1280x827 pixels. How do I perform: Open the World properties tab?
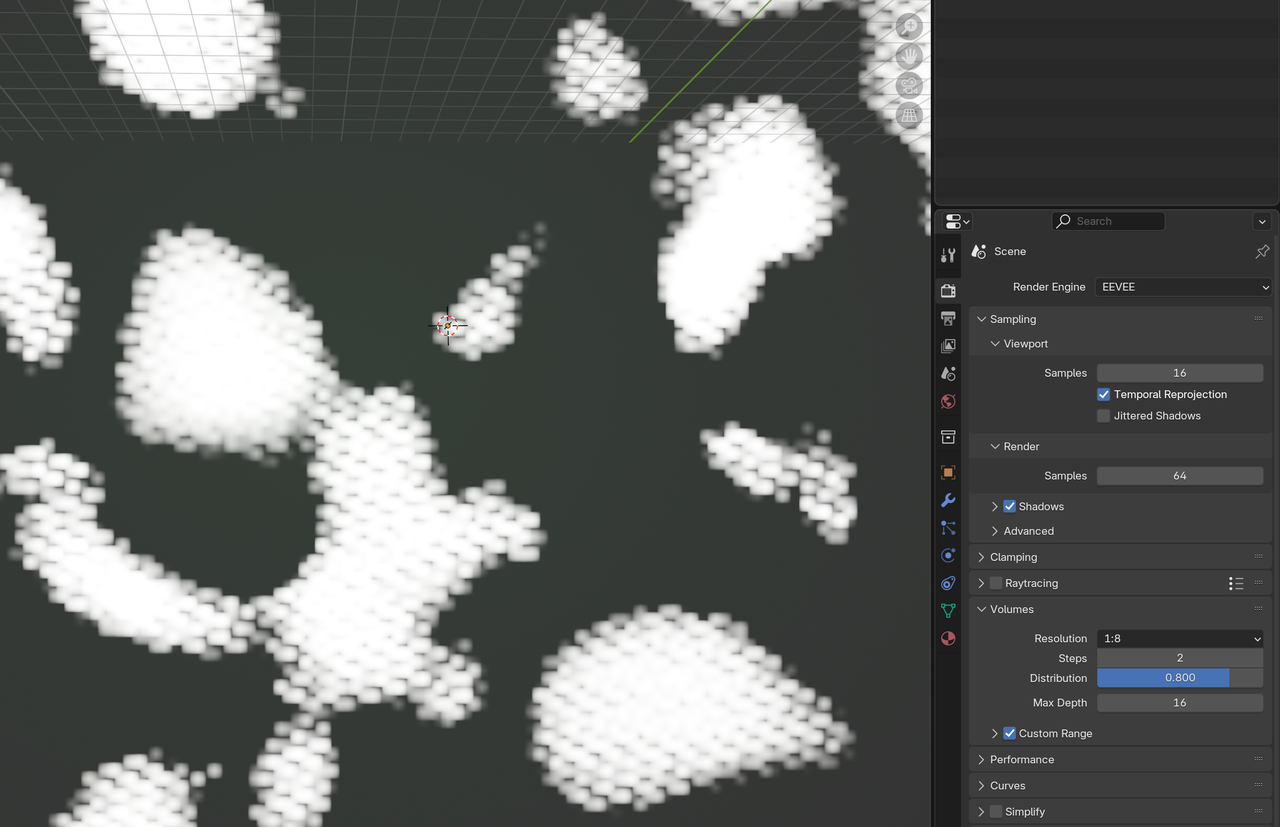[948, 401]
